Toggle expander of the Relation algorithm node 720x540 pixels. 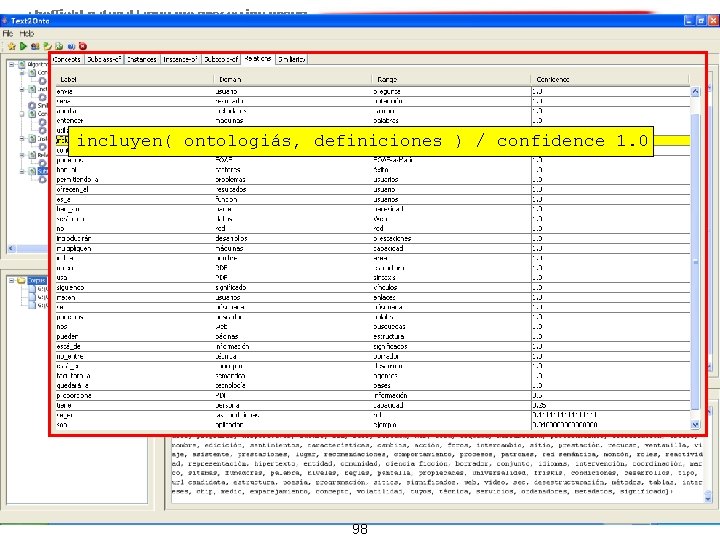pyautogui.click(x=22, y=155)
